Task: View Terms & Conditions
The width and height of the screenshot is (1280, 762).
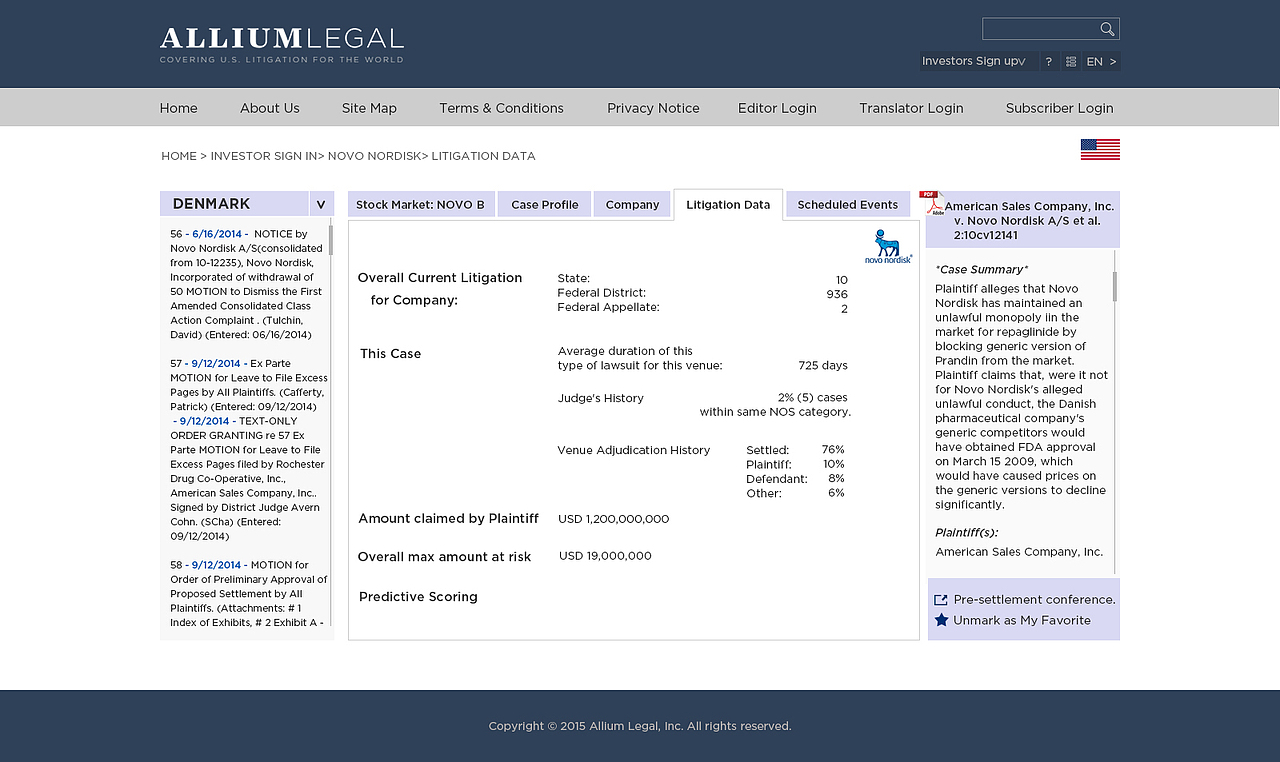Action: (x=501, y=108)
